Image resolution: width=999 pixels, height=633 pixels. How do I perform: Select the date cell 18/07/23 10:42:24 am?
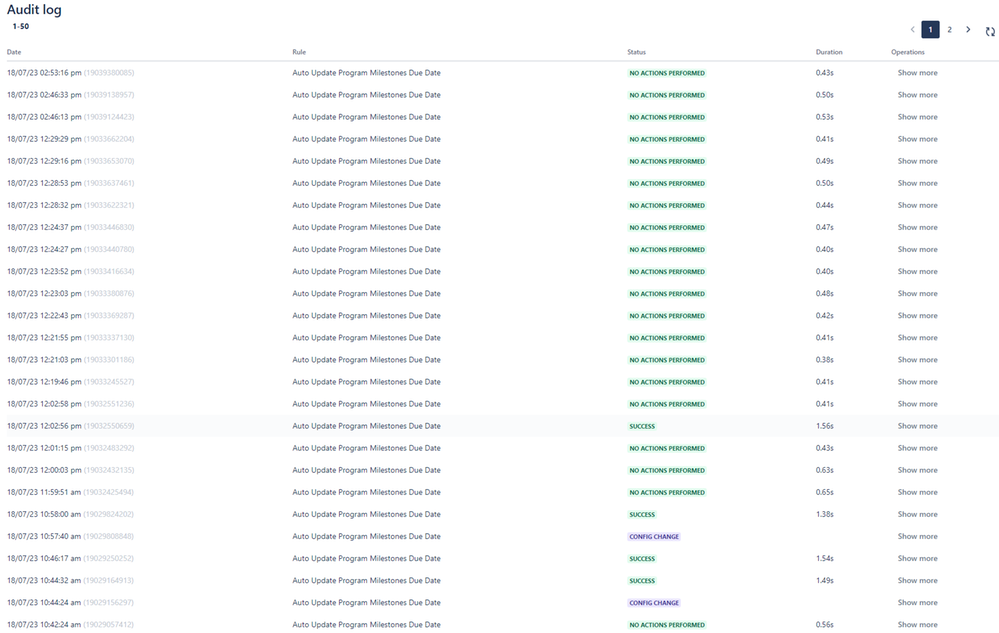click(x=71, y=625)
